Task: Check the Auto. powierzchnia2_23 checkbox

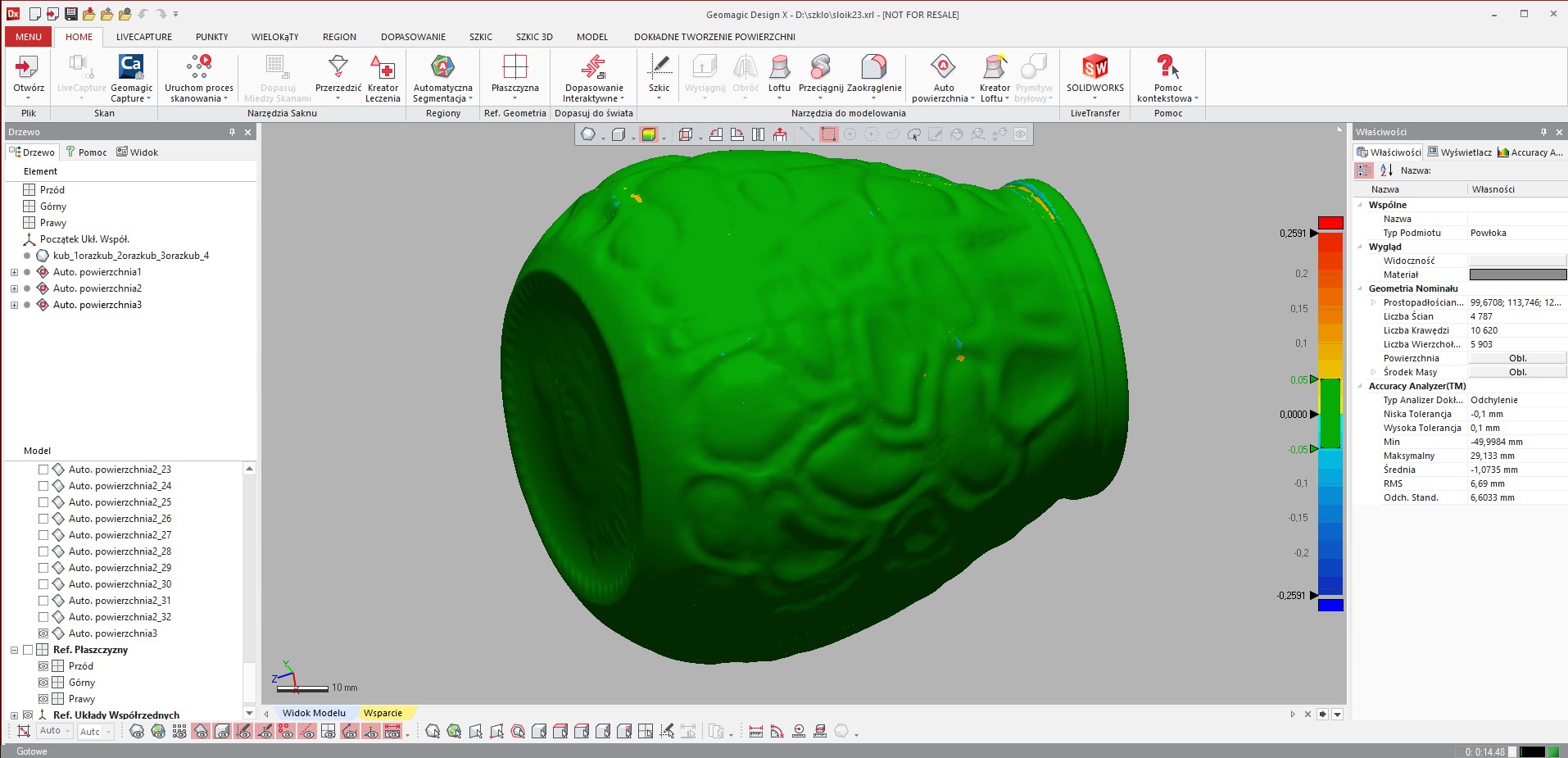Action: click(x=43, y=470)
